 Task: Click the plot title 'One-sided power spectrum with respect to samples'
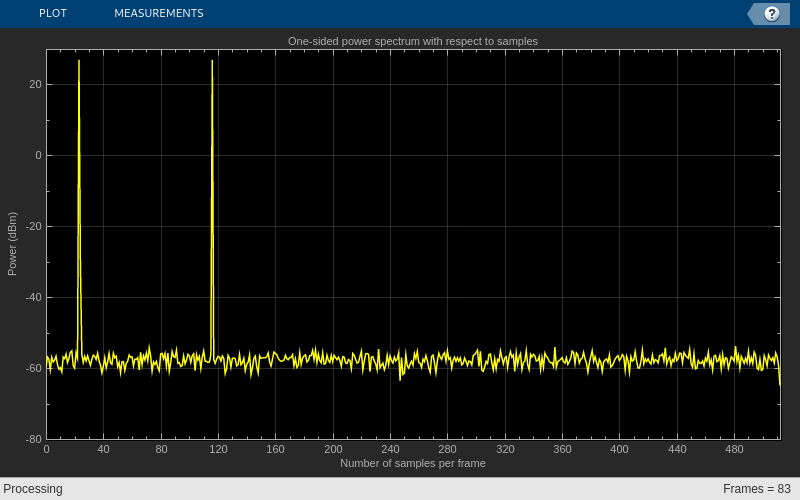[412, 41]
